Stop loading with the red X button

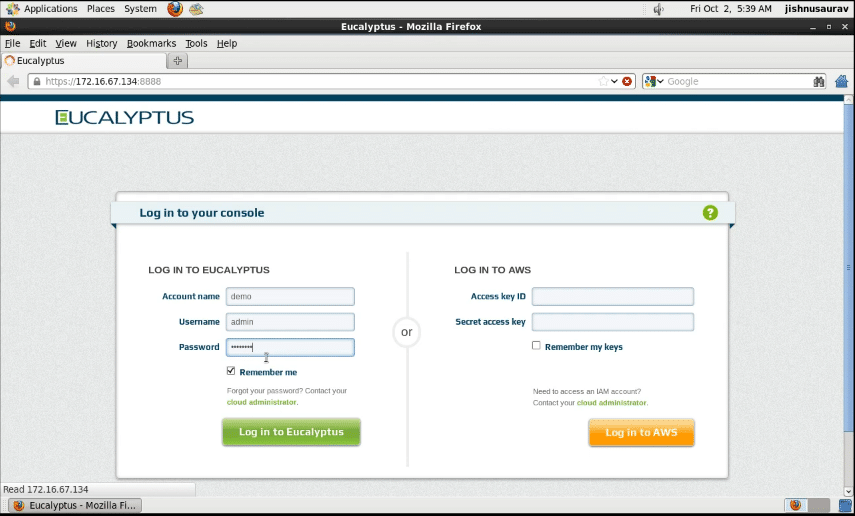pos(627,81)
